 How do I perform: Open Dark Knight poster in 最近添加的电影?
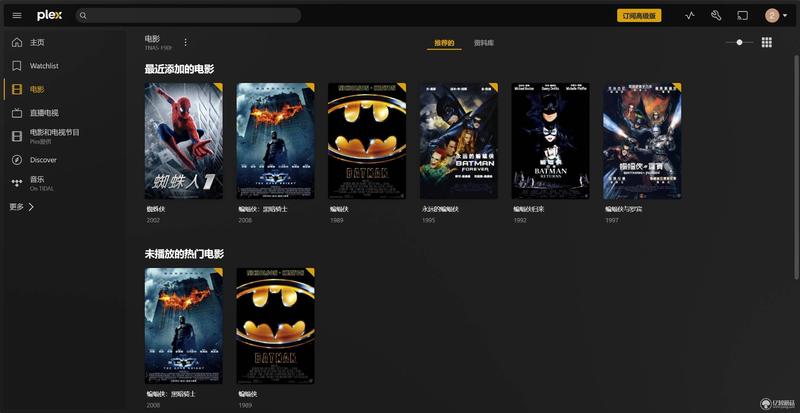pos(276,141)
